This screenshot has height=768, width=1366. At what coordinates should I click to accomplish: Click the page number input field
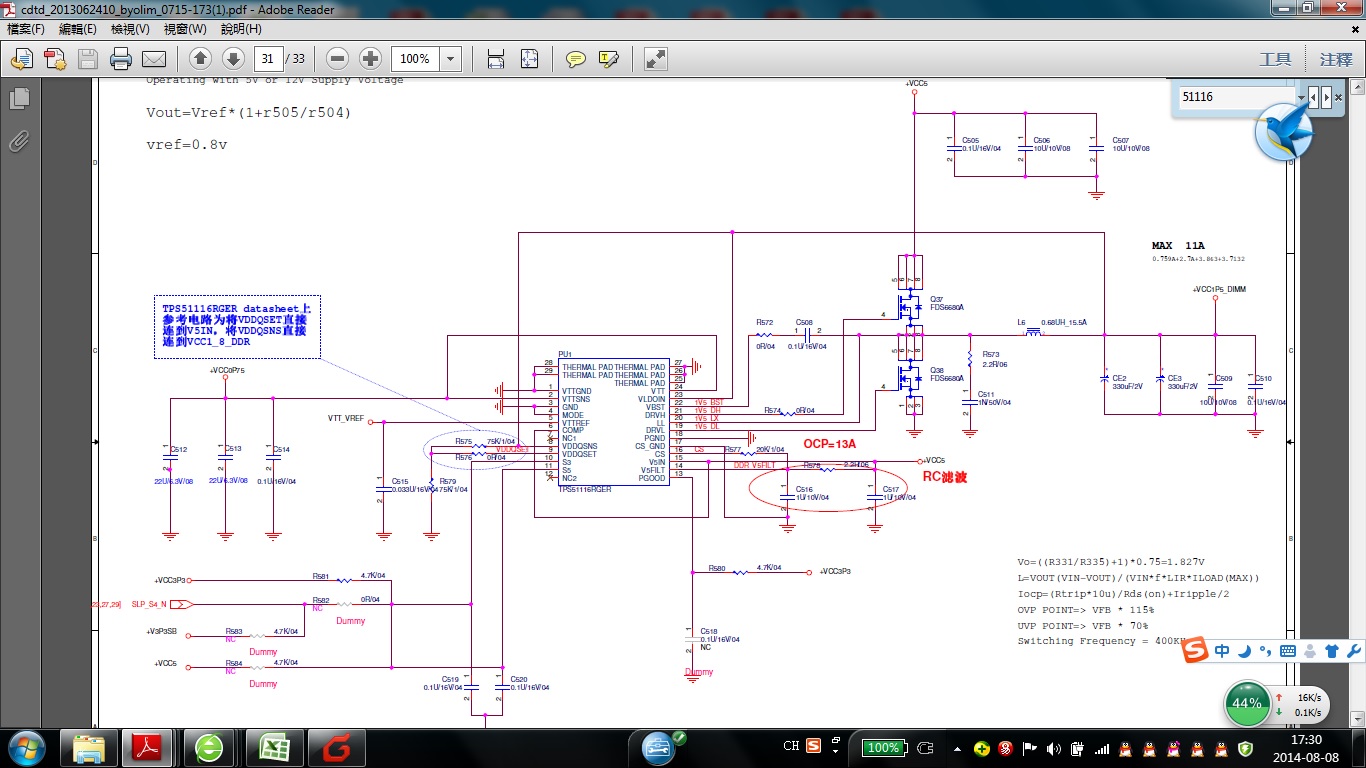268,59
